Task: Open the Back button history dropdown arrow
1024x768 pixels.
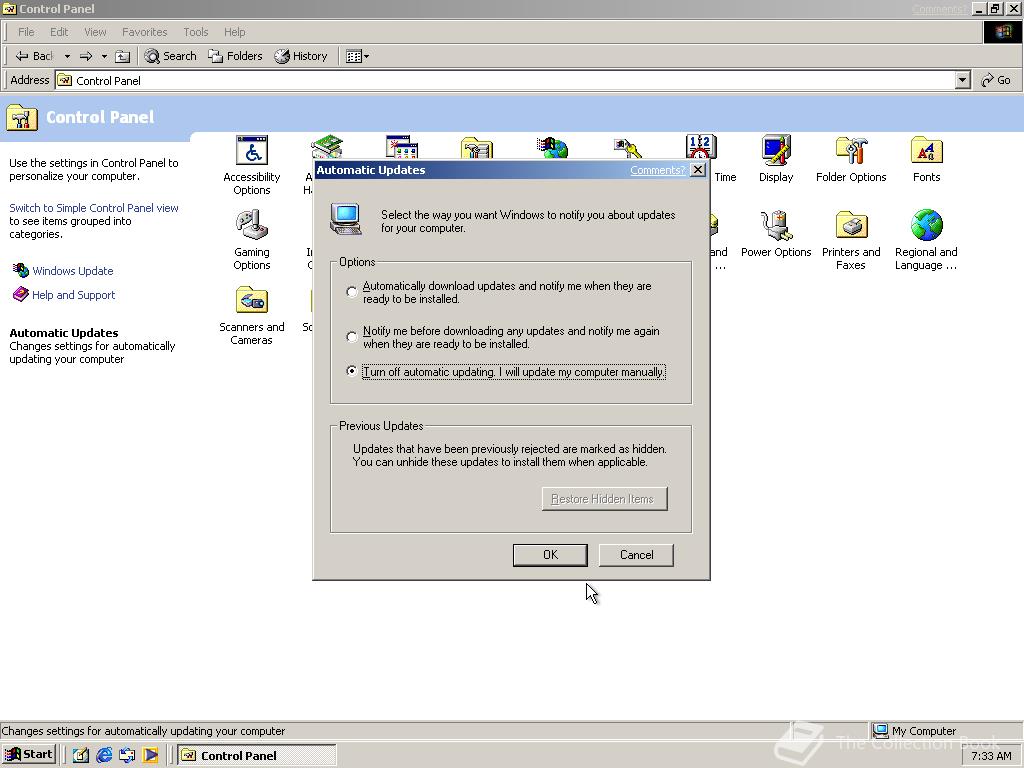Action: click(67, 56)
